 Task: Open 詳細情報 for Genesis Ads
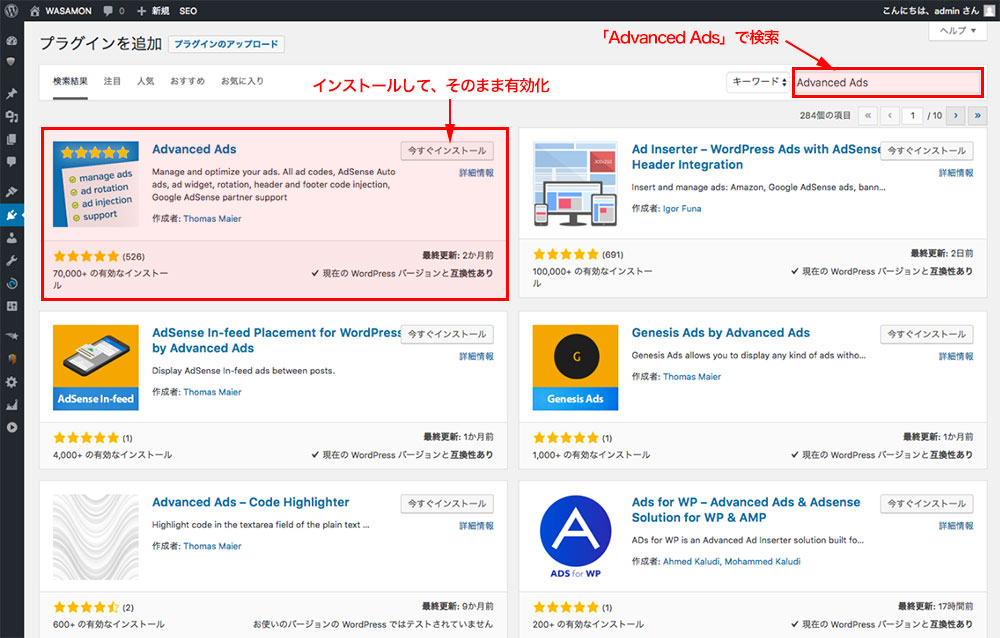956,357
